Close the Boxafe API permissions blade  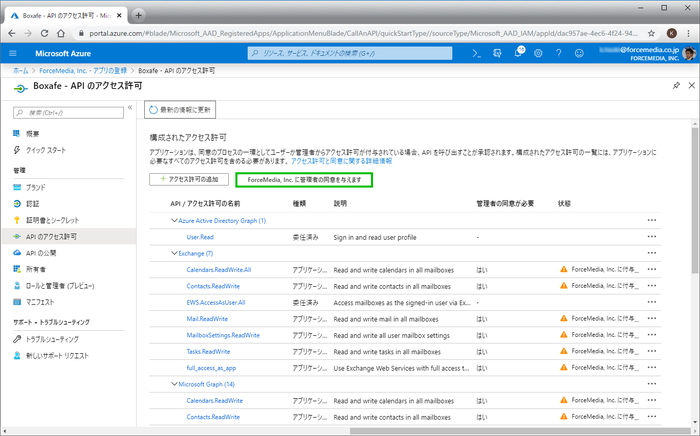point(692,85)
